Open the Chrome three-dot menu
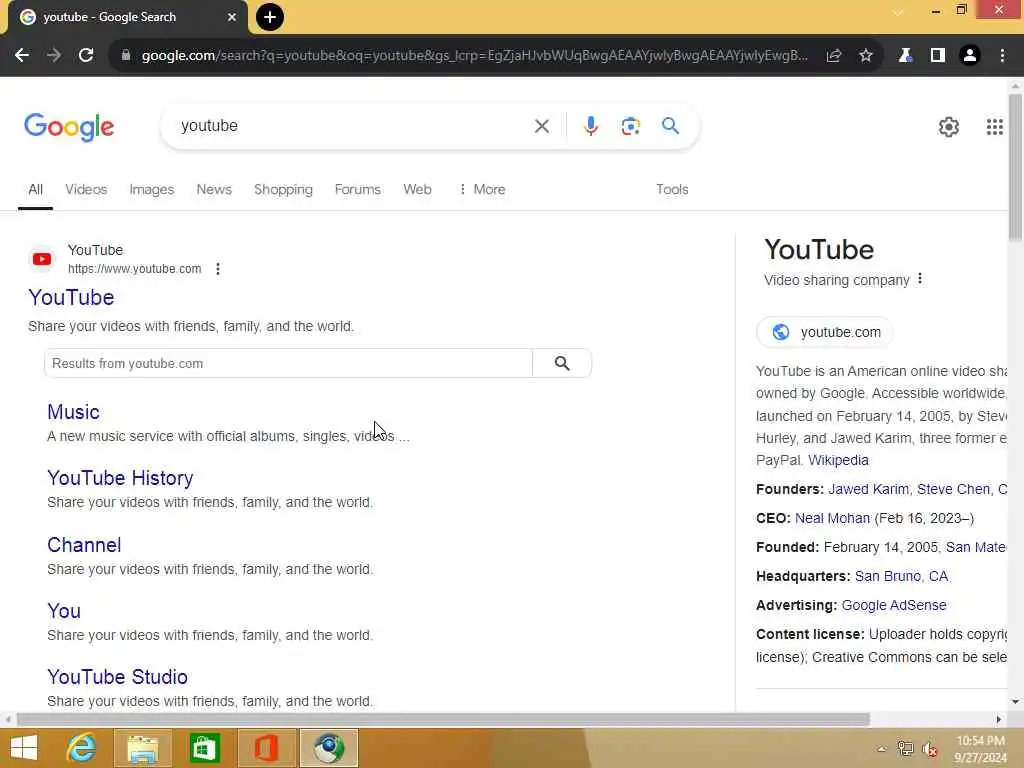 point(1002,56)
